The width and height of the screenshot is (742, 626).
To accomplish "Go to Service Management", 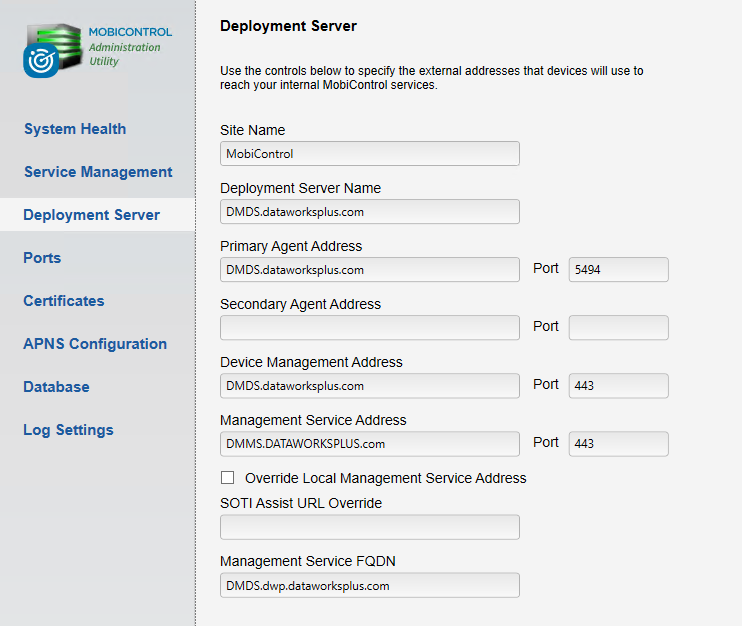I will pos(98,172).
